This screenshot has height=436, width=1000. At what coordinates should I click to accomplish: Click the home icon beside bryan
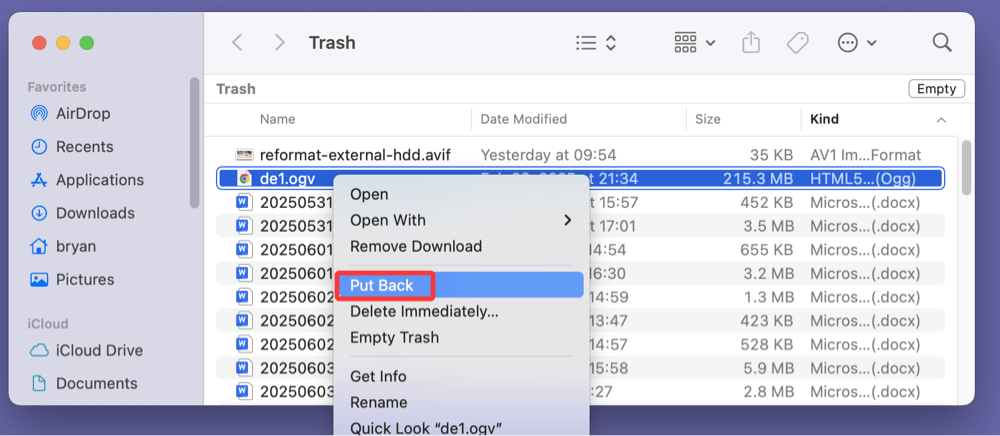[x=39, y=246]
